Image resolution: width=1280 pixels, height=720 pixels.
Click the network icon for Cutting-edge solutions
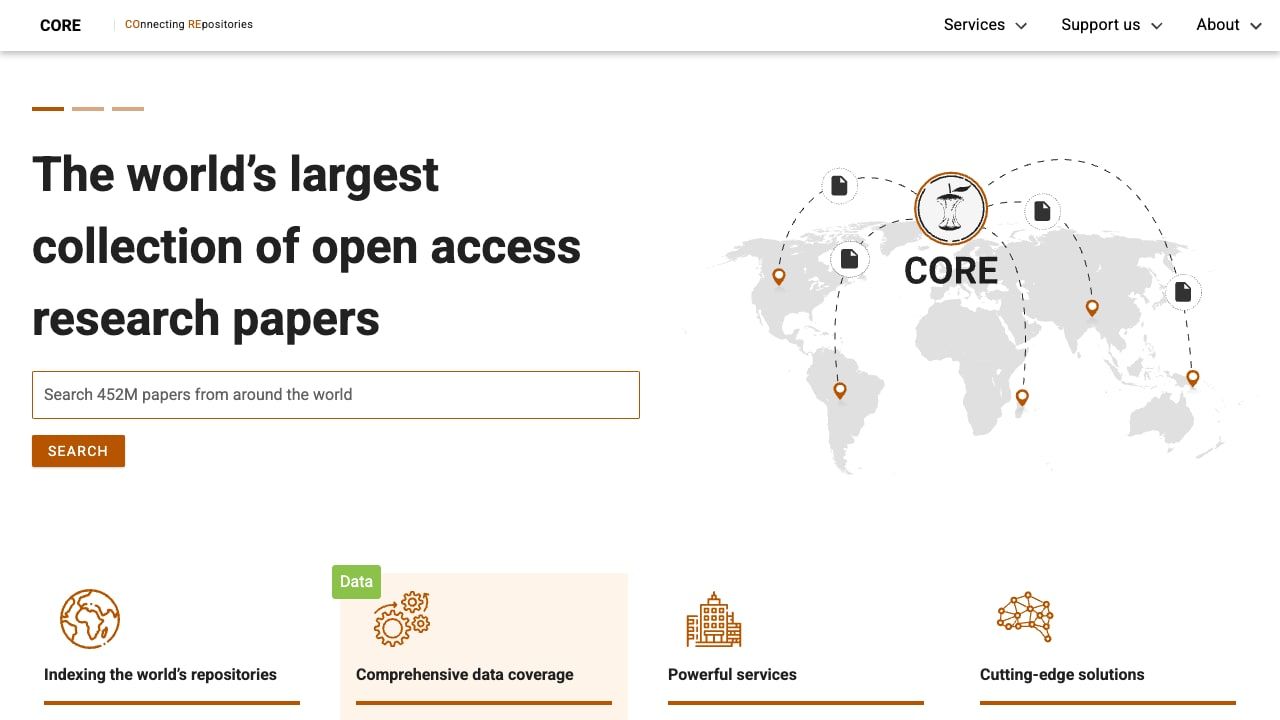(1026, 617)
